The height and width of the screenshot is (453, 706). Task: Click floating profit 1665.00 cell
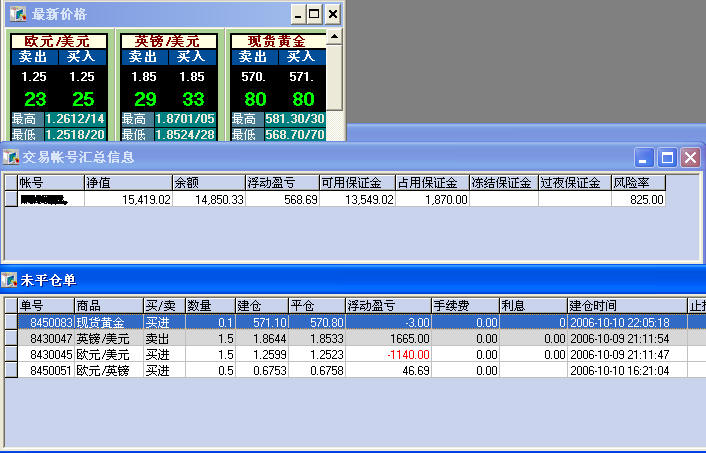[389, 339]
